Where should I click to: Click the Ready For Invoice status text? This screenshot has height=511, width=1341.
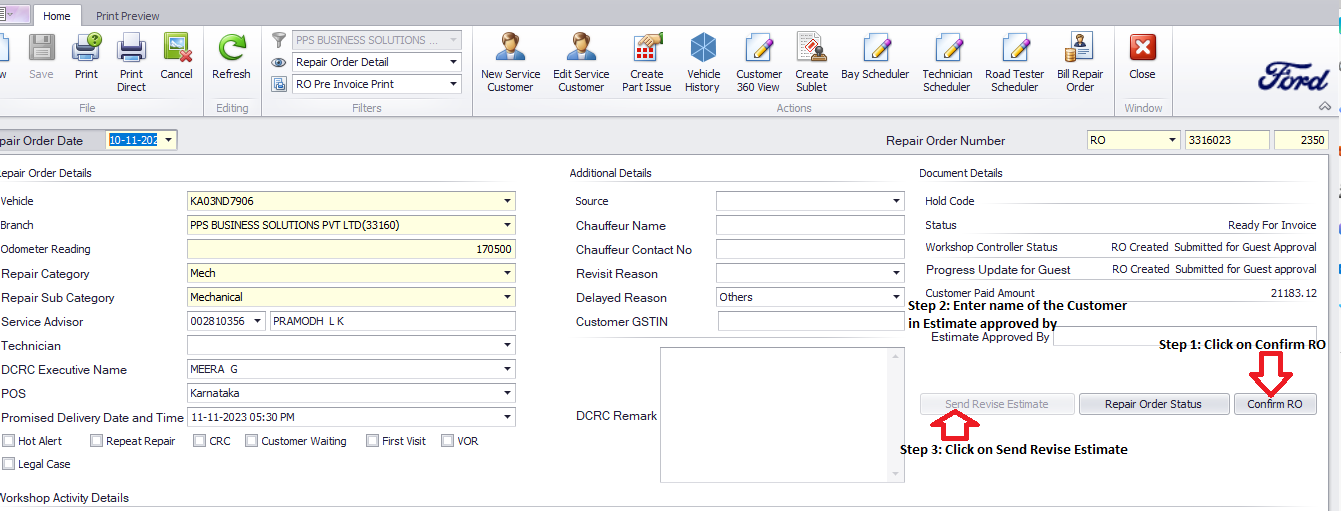click(1272, 225)
